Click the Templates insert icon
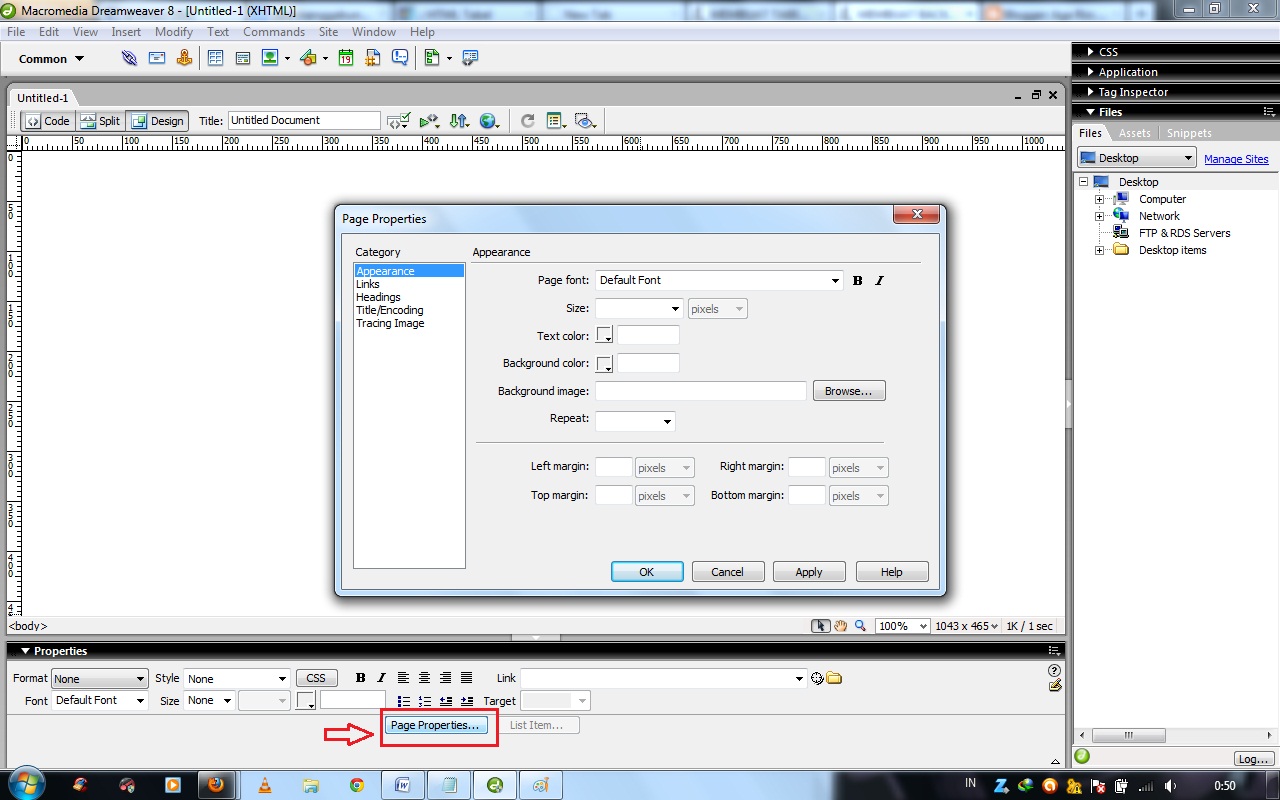1280x800 pixels. [x=432, y=58]
